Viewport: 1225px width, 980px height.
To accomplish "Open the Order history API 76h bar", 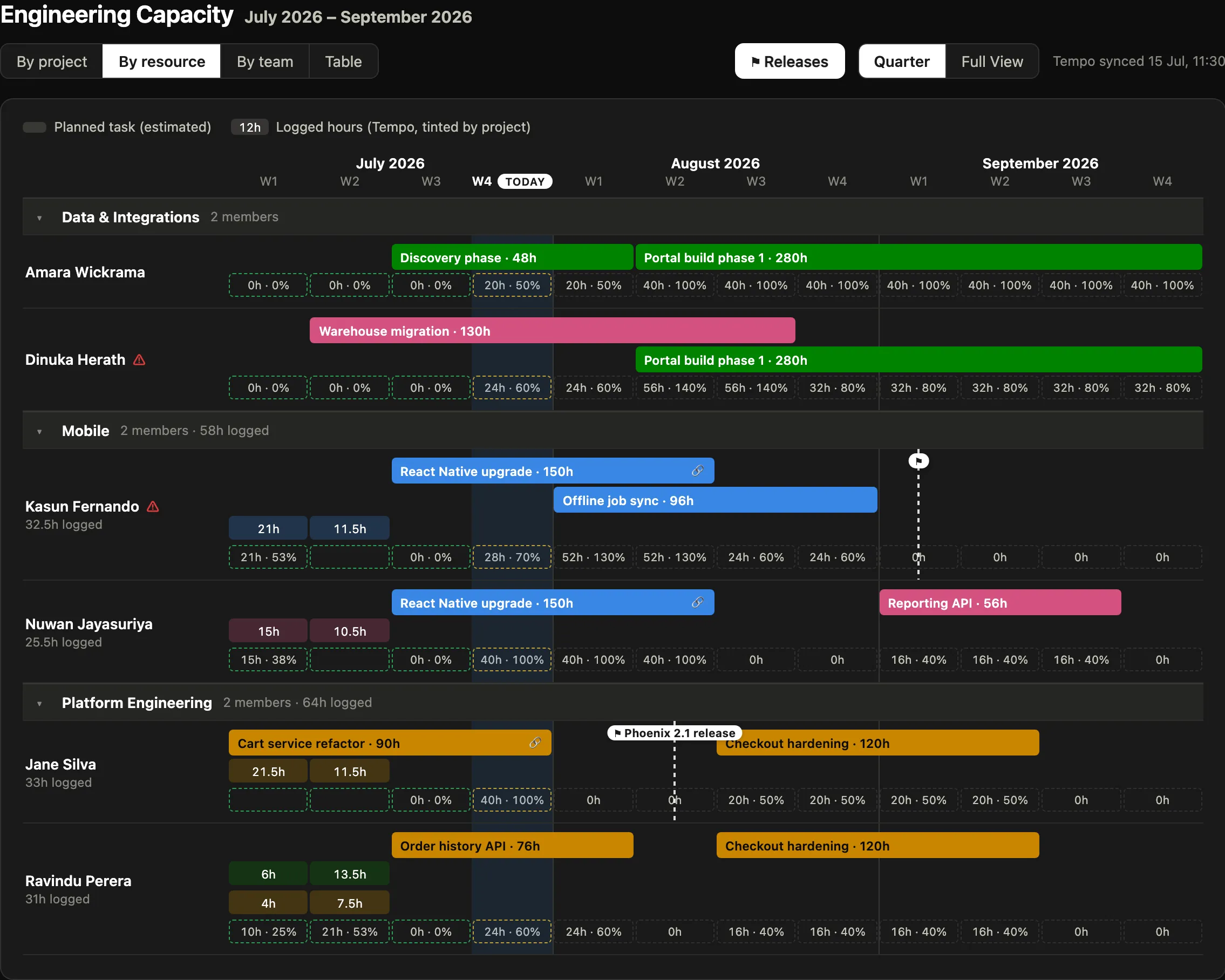I will (x=512, y=845).
